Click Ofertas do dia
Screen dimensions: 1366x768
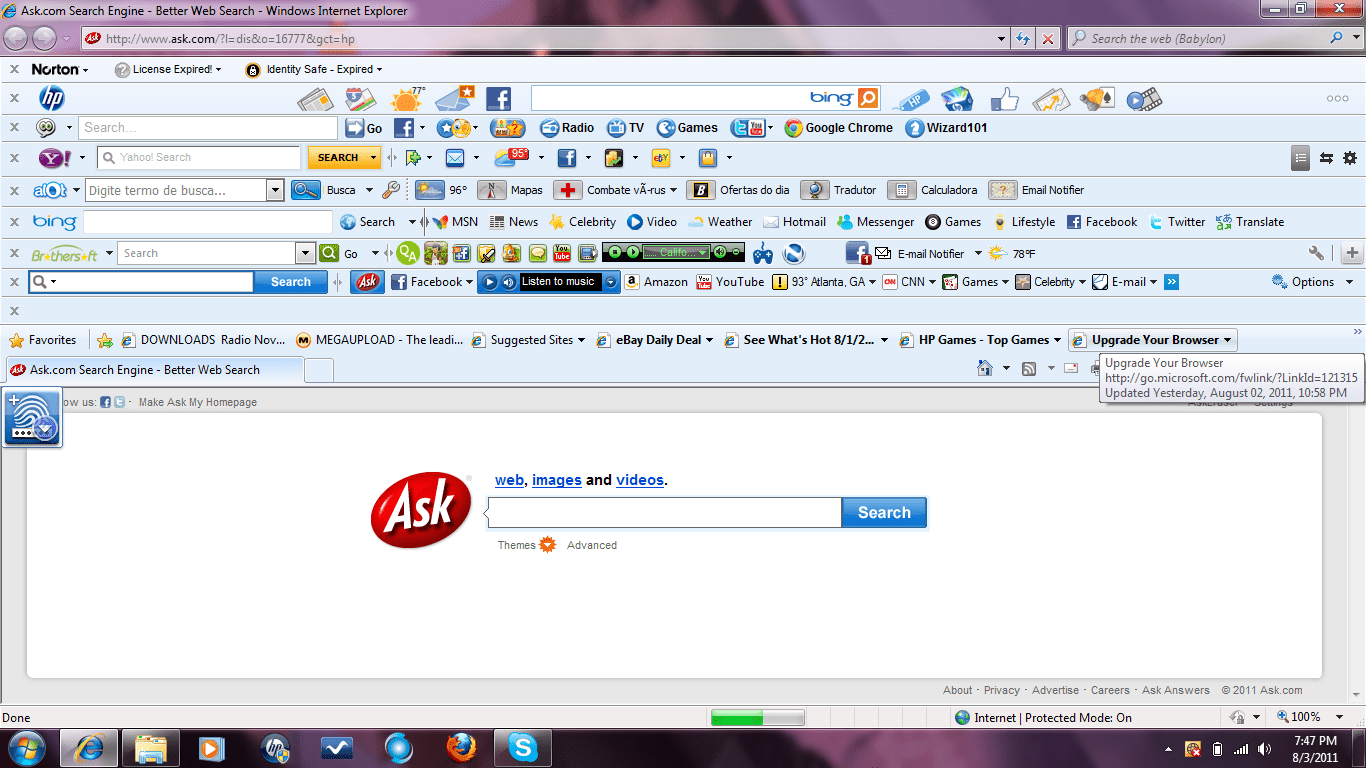pyautogui.click(x=738, y=190)
